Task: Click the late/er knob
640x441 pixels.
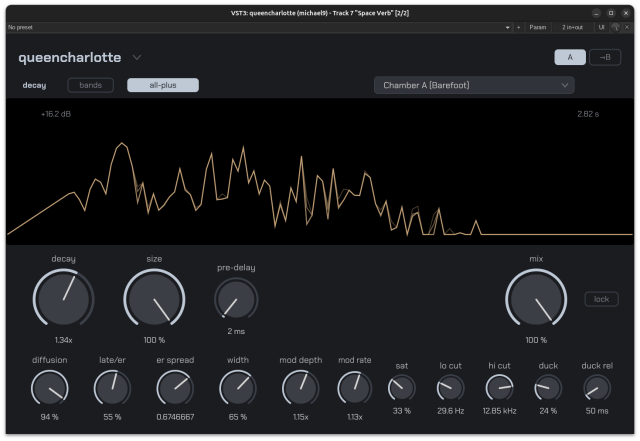Action: (112, 388)
